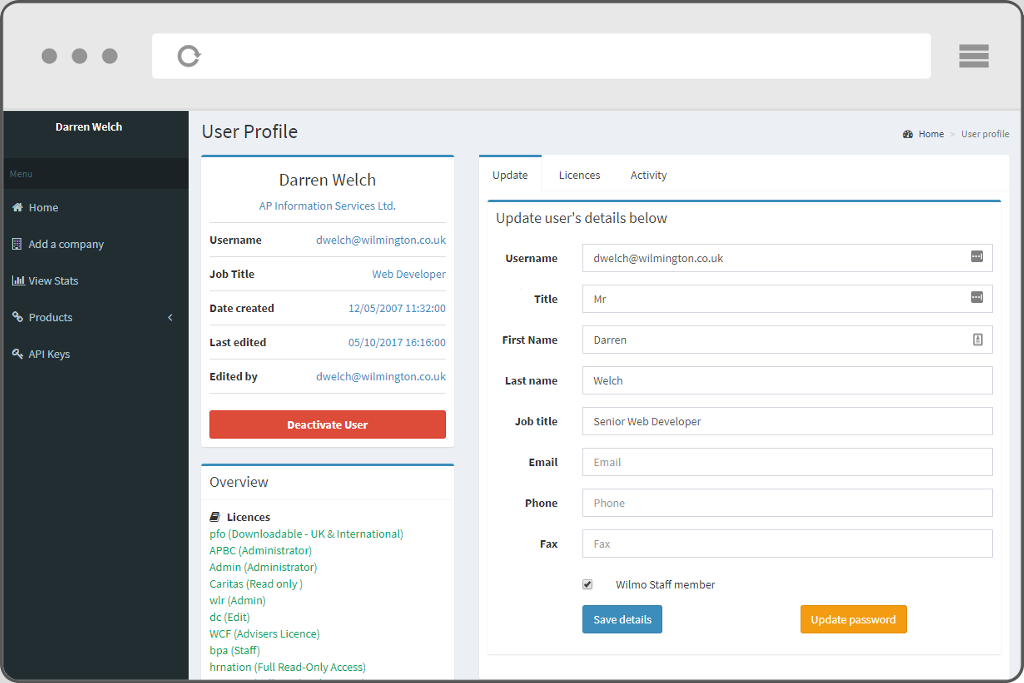
Task: Click the Home icon in sidebar
Action: [x=17, y=208]
